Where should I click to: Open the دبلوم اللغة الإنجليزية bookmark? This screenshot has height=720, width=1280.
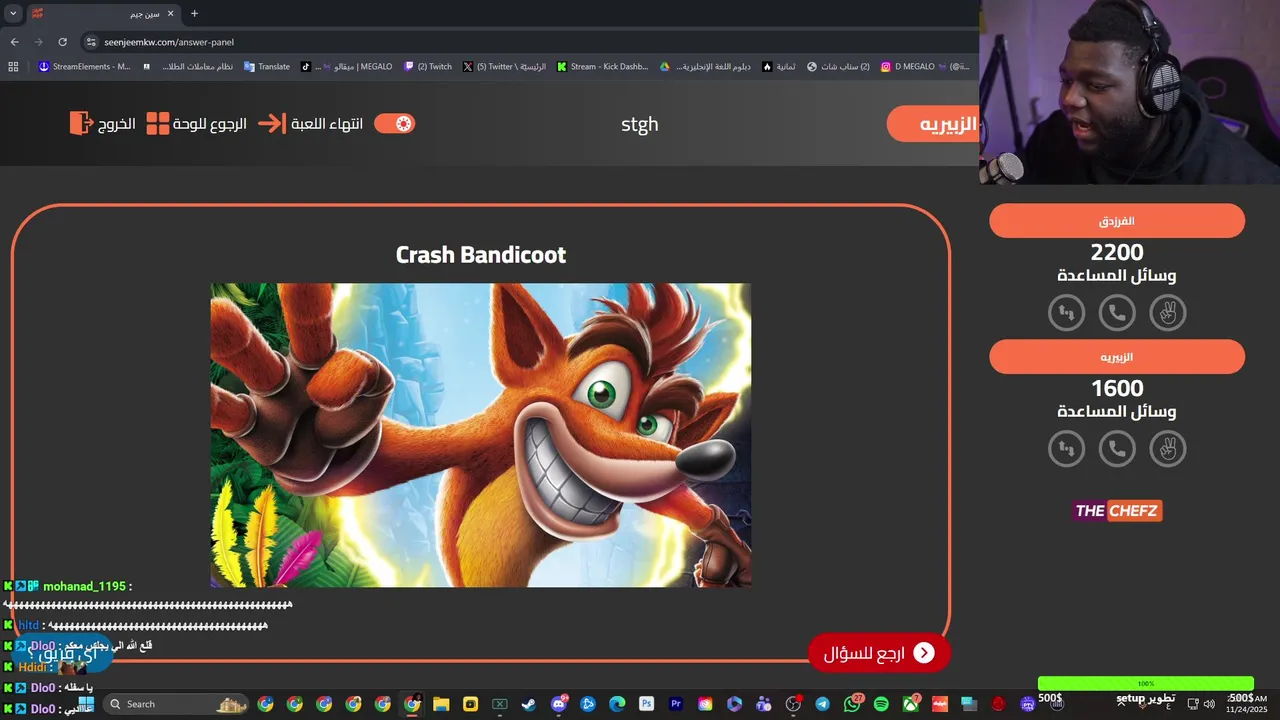705,67
